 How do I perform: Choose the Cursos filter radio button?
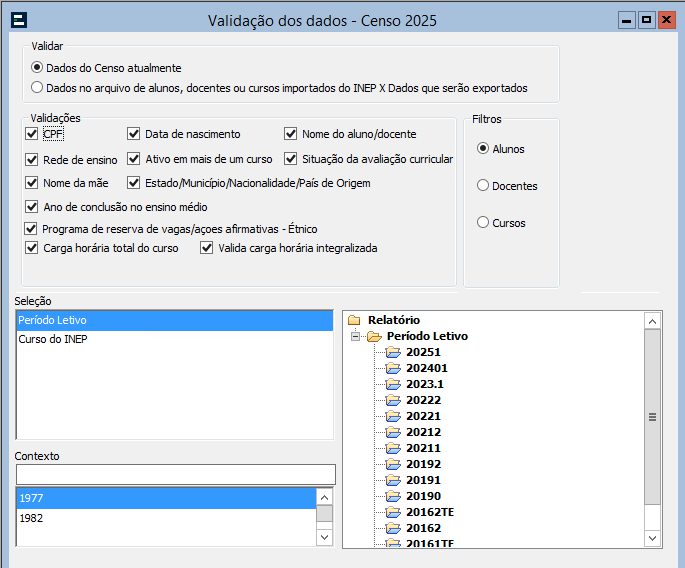[x=483, y=222]
